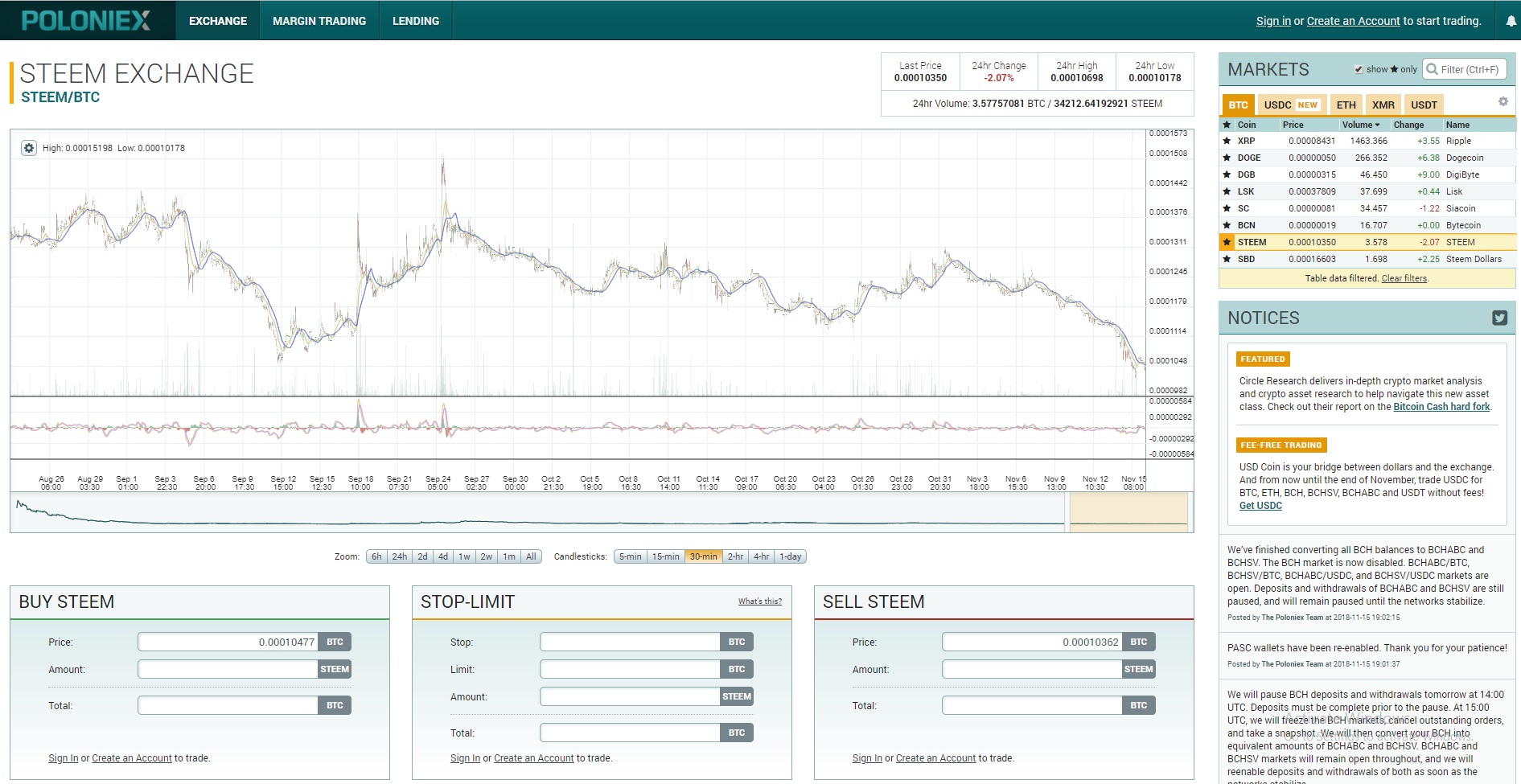Click the Buy STEEM Price field
The width and height of the screenshot is (1521, 784).
point(228,642)
